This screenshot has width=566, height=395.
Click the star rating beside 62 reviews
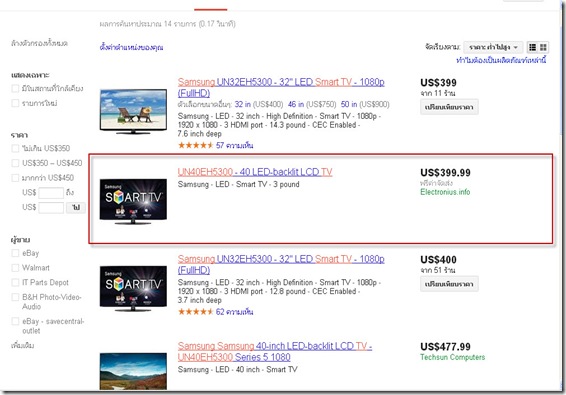[x=196, y=312]
